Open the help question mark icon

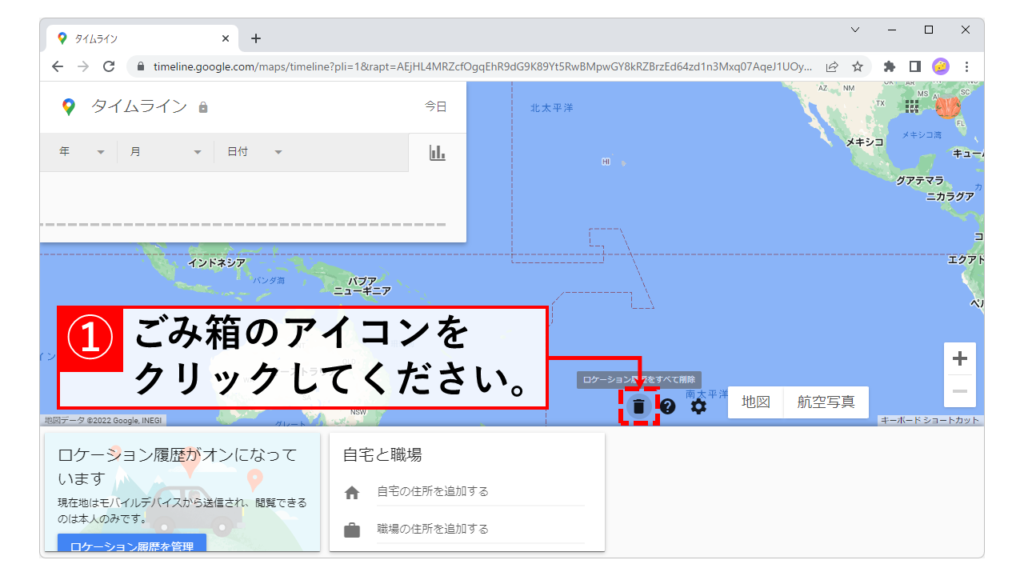click(668, 406)
